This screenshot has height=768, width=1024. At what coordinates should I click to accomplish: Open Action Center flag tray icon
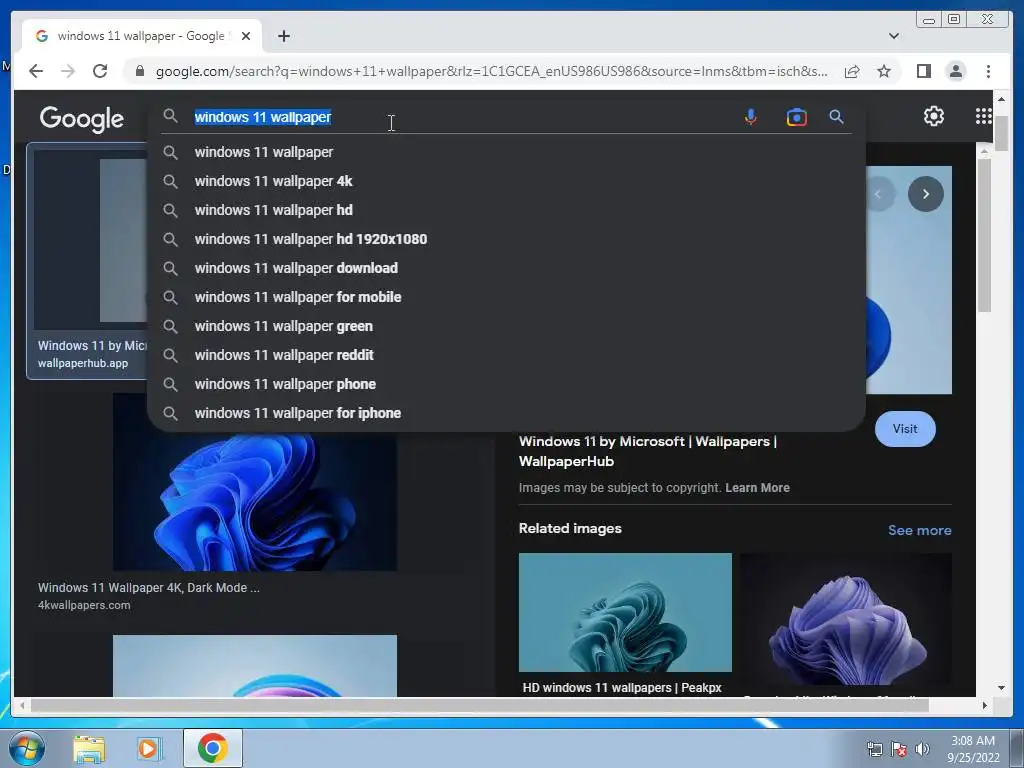[x=899, y=749]
